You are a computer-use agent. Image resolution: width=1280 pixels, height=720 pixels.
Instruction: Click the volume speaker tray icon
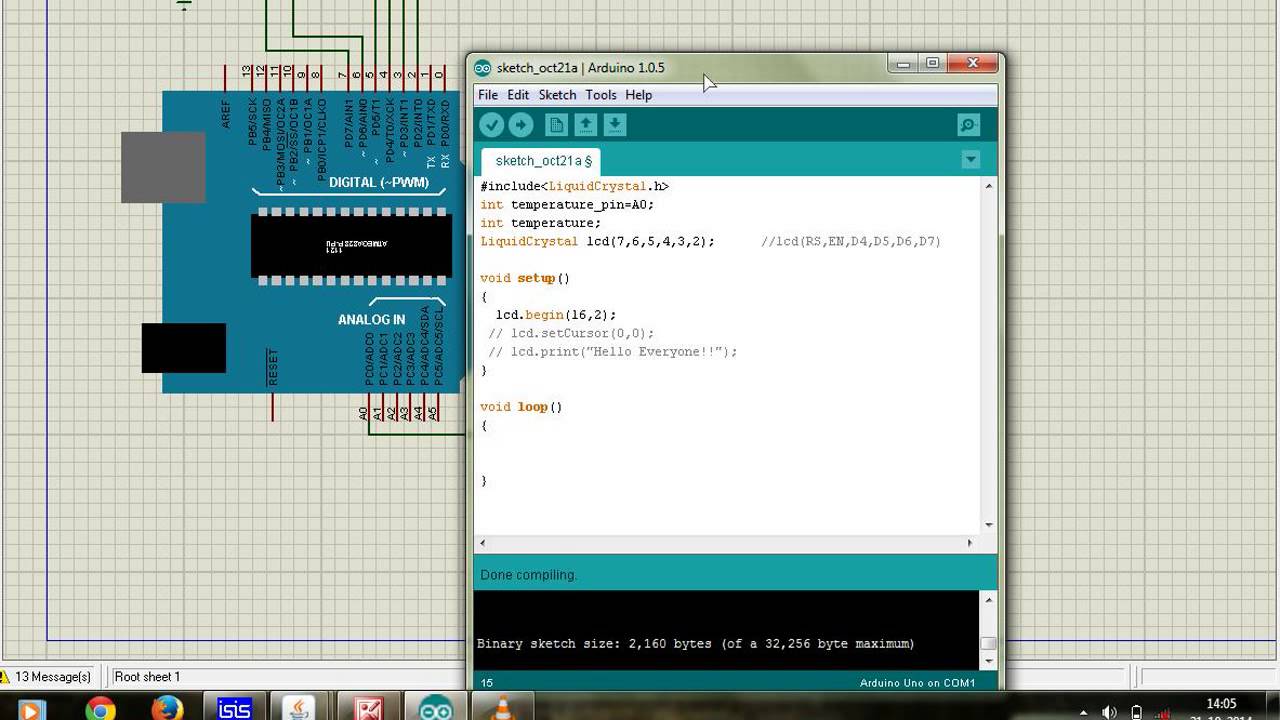(x=1110, y=712)
